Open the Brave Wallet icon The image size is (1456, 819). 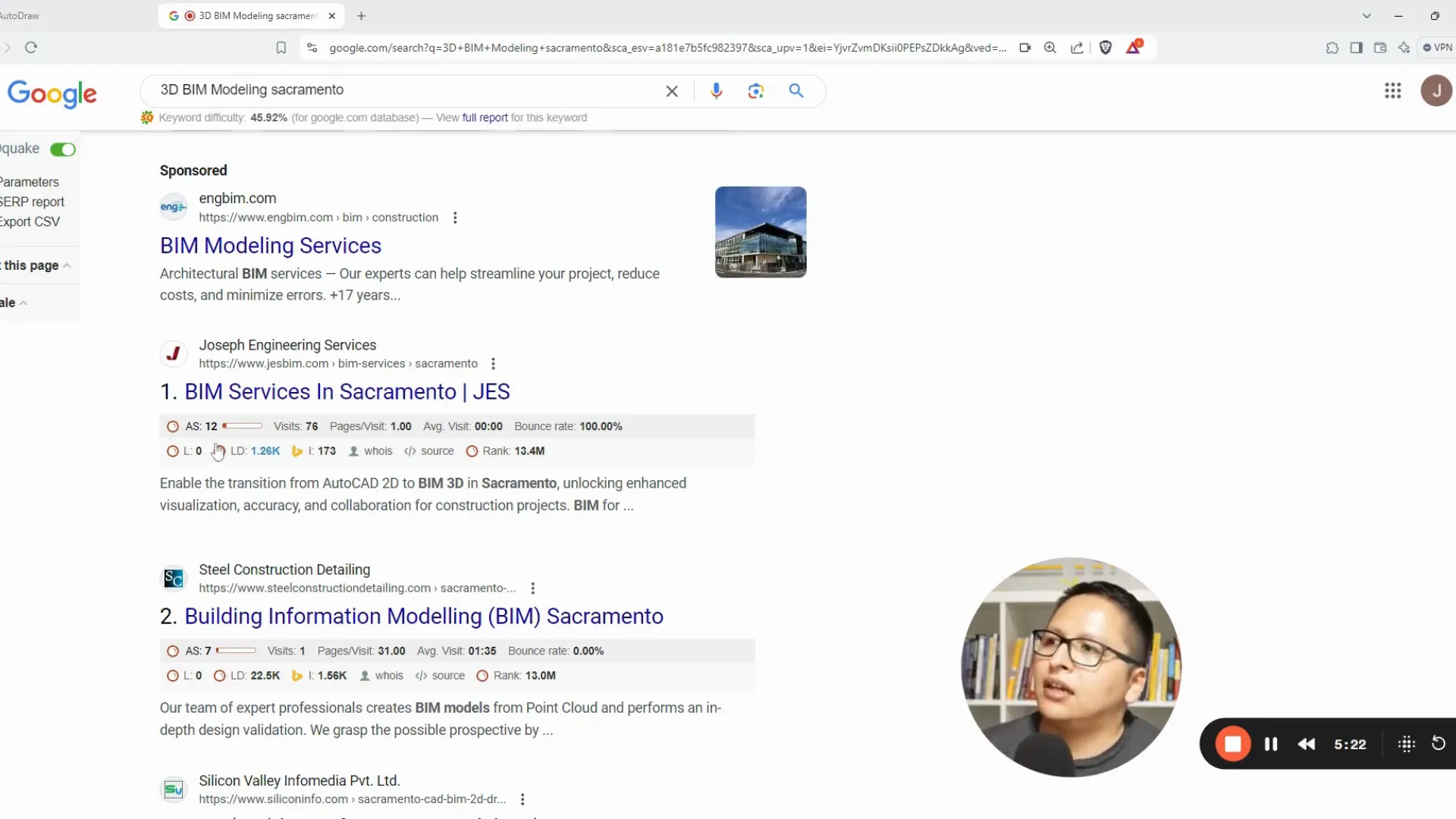point(1380,48)
